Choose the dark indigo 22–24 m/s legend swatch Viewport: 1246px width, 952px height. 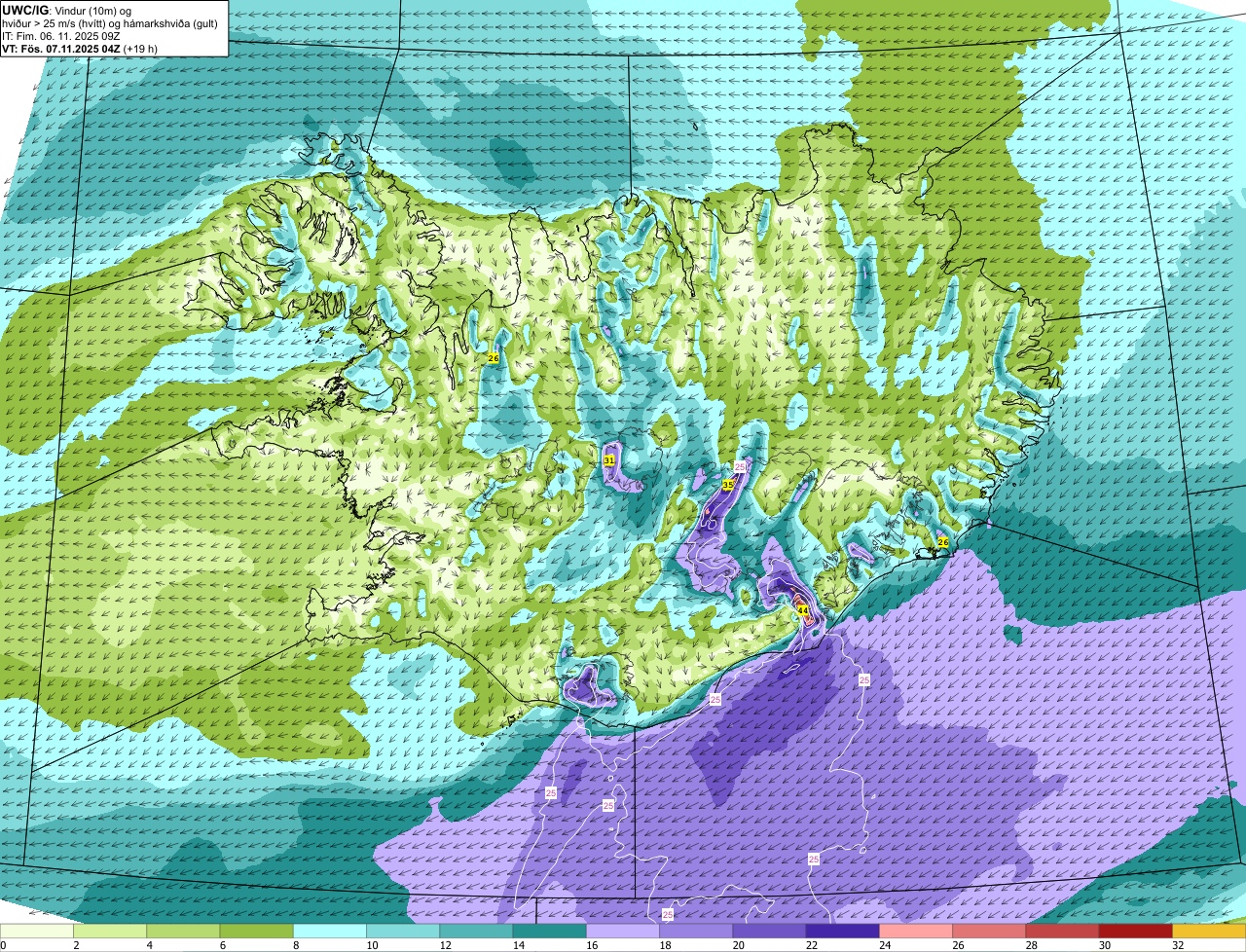pos(843,931)
